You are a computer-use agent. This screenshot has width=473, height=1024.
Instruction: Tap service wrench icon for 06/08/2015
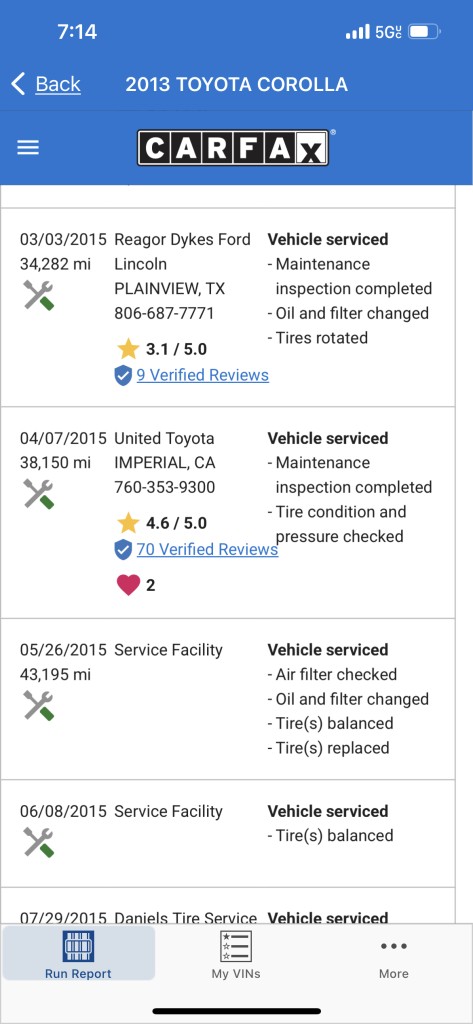pyautogui.click(x=39, y=842)
